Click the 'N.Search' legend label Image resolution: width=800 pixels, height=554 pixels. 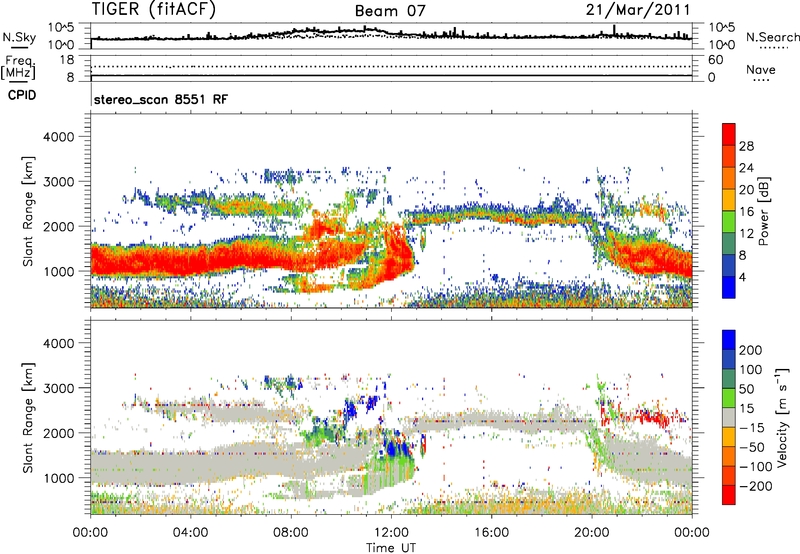[x=772, y=37]
